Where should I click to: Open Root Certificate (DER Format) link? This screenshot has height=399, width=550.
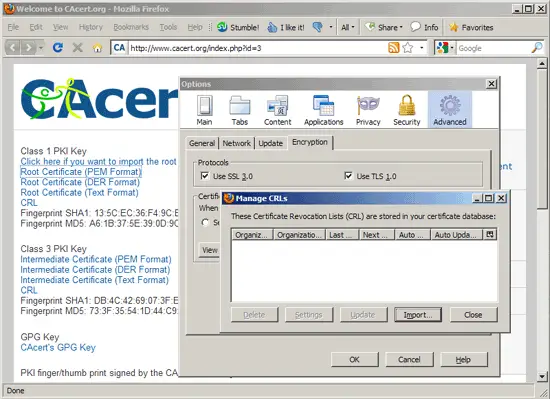click(x=80, y=182)
